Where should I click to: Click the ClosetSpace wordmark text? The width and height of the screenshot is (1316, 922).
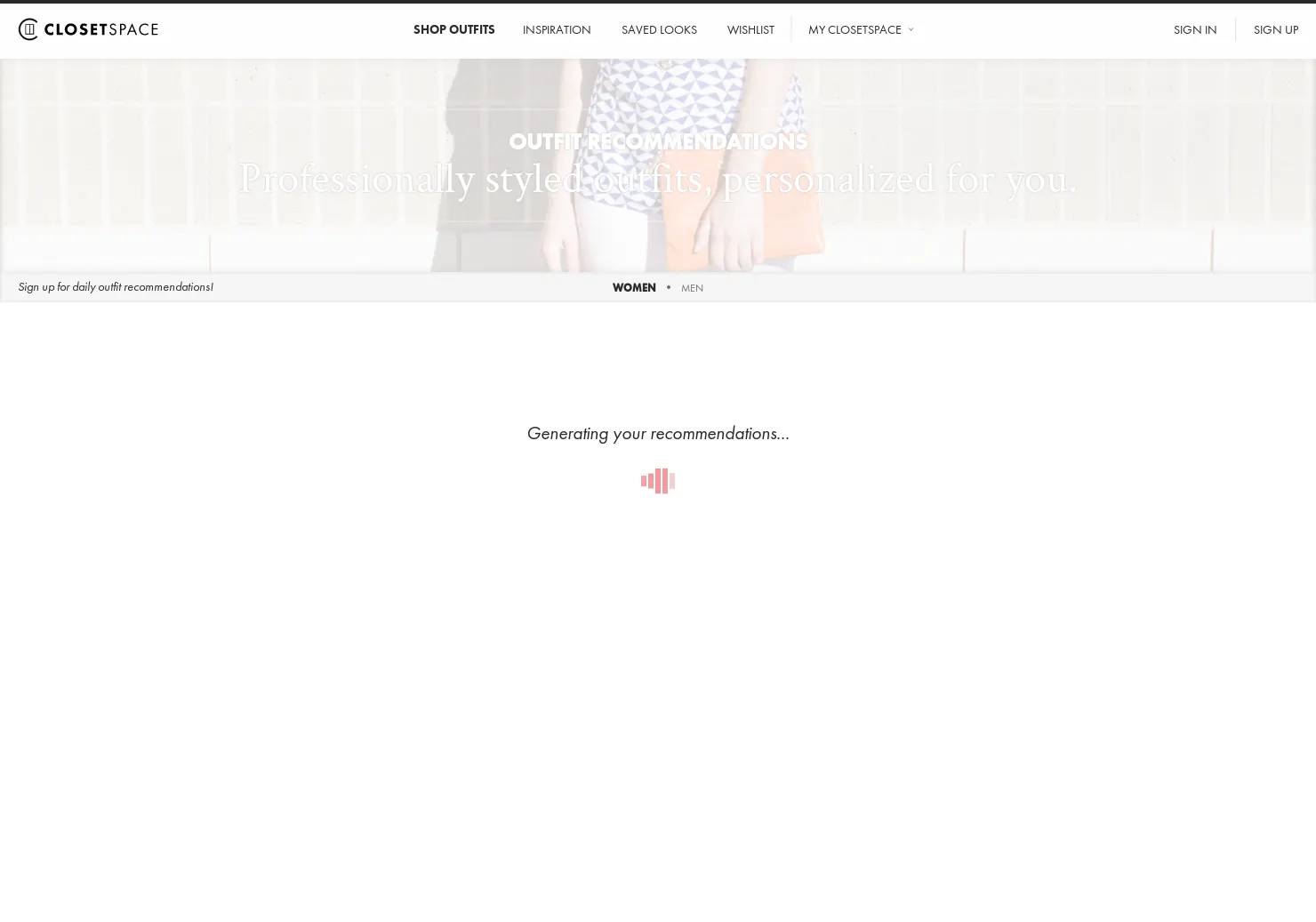[x=101, y=29]
